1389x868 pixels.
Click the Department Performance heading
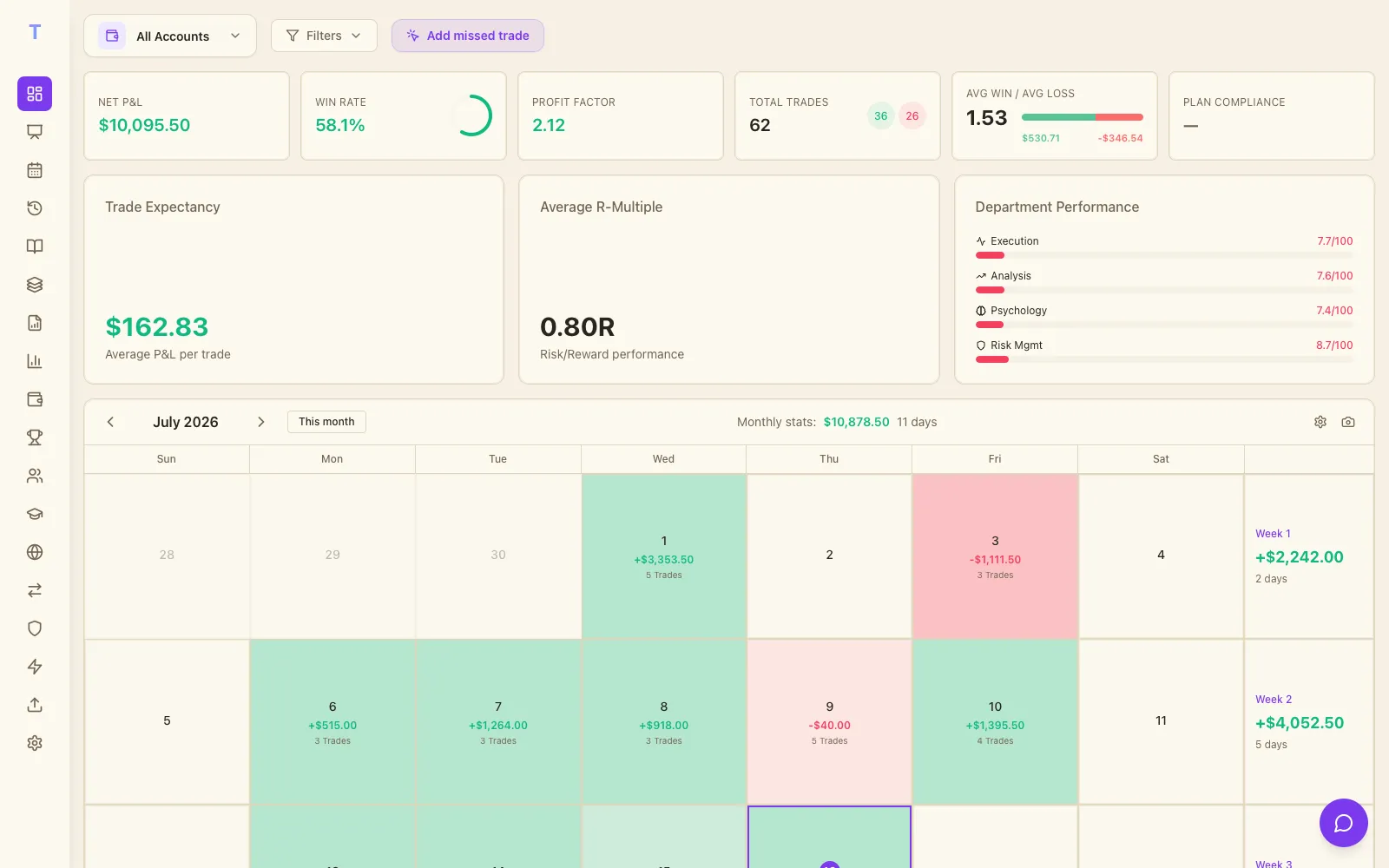(x=1057, y=207)
